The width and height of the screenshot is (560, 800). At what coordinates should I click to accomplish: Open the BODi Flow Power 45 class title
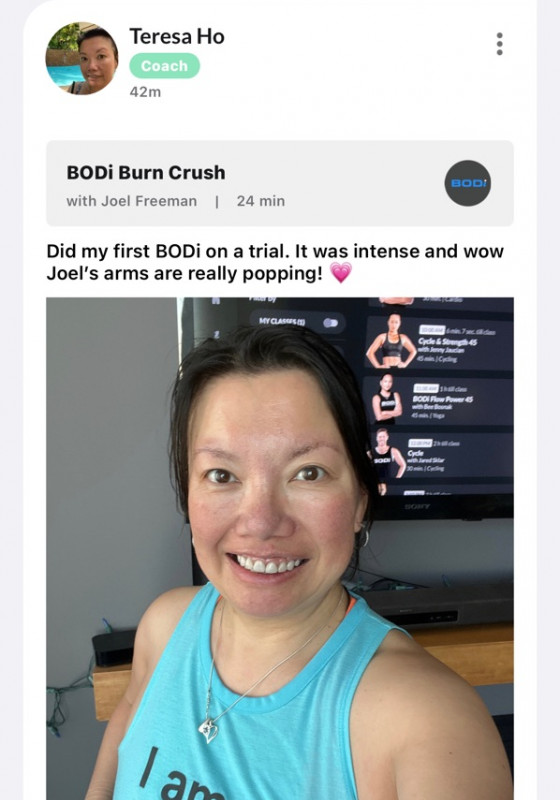tap(442, 399)
